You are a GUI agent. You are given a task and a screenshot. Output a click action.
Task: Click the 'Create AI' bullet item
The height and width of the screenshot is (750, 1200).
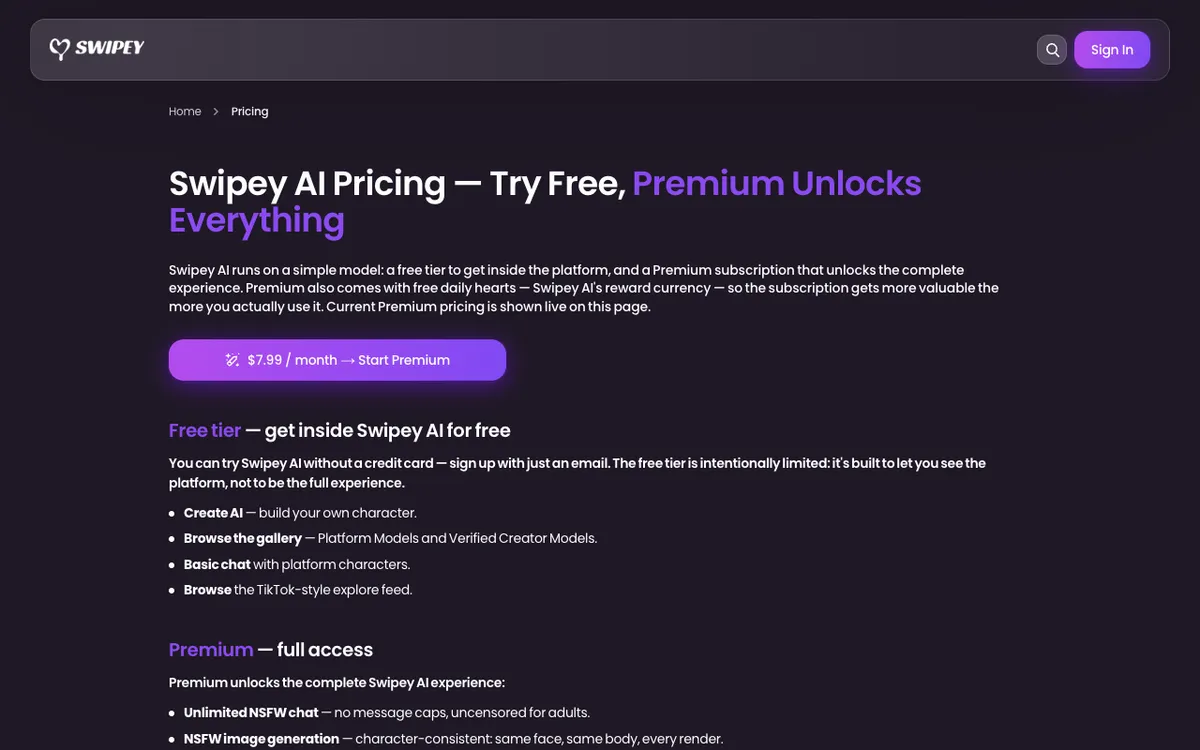point(300,512)
